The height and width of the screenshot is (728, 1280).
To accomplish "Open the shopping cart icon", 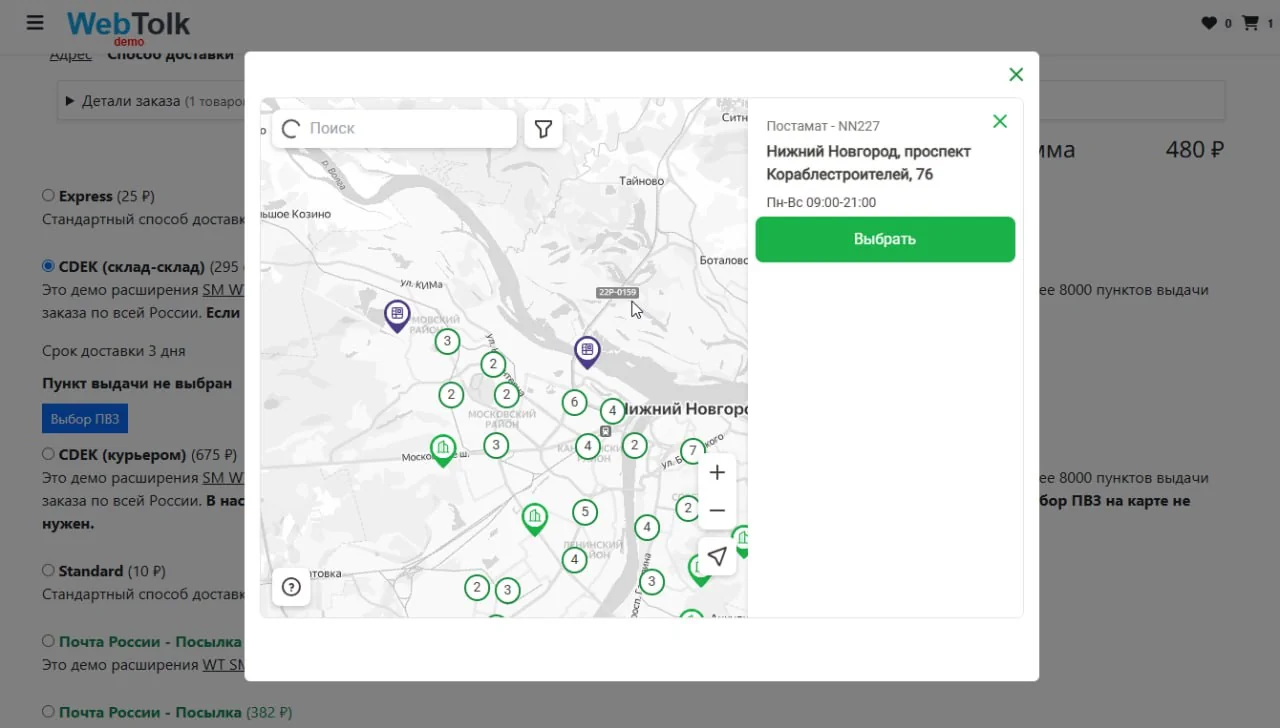I will tap(1250, 23).
